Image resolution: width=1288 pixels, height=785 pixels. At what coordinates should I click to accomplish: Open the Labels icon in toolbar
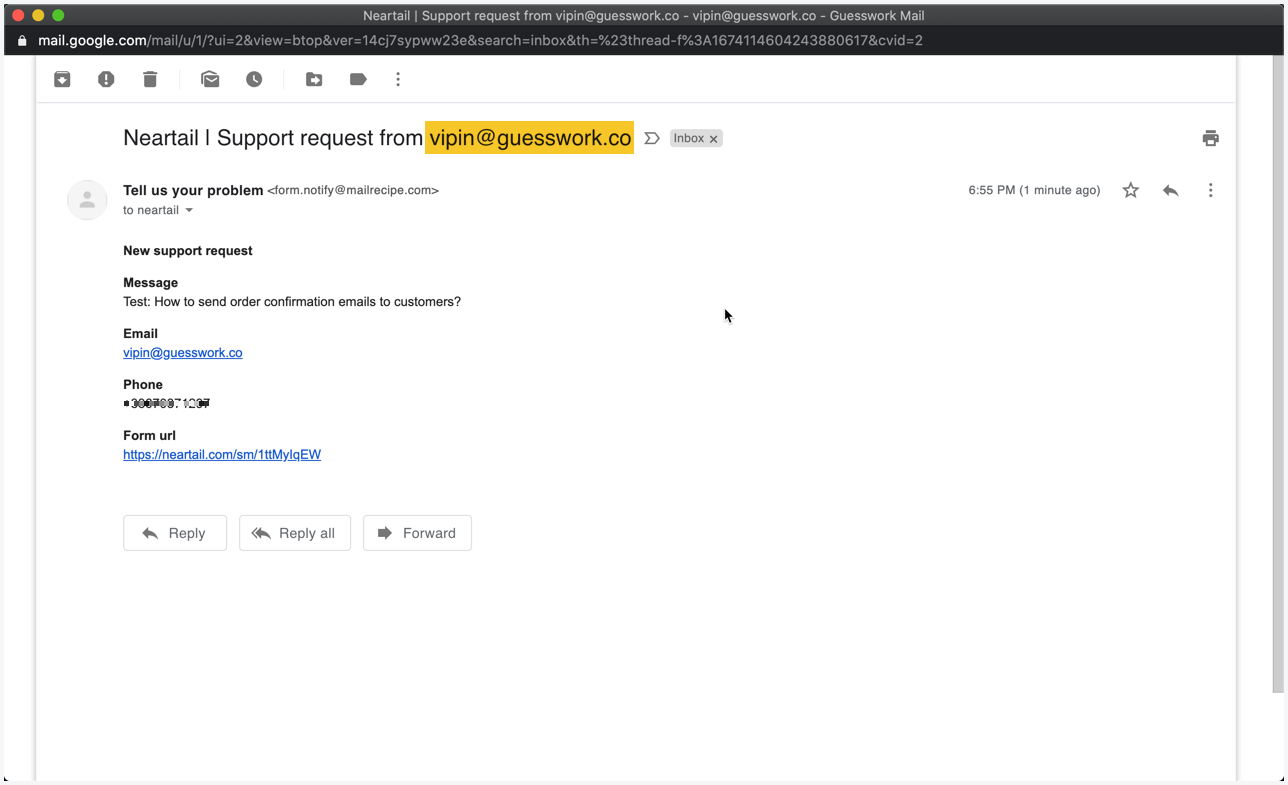tap(358, 79)
